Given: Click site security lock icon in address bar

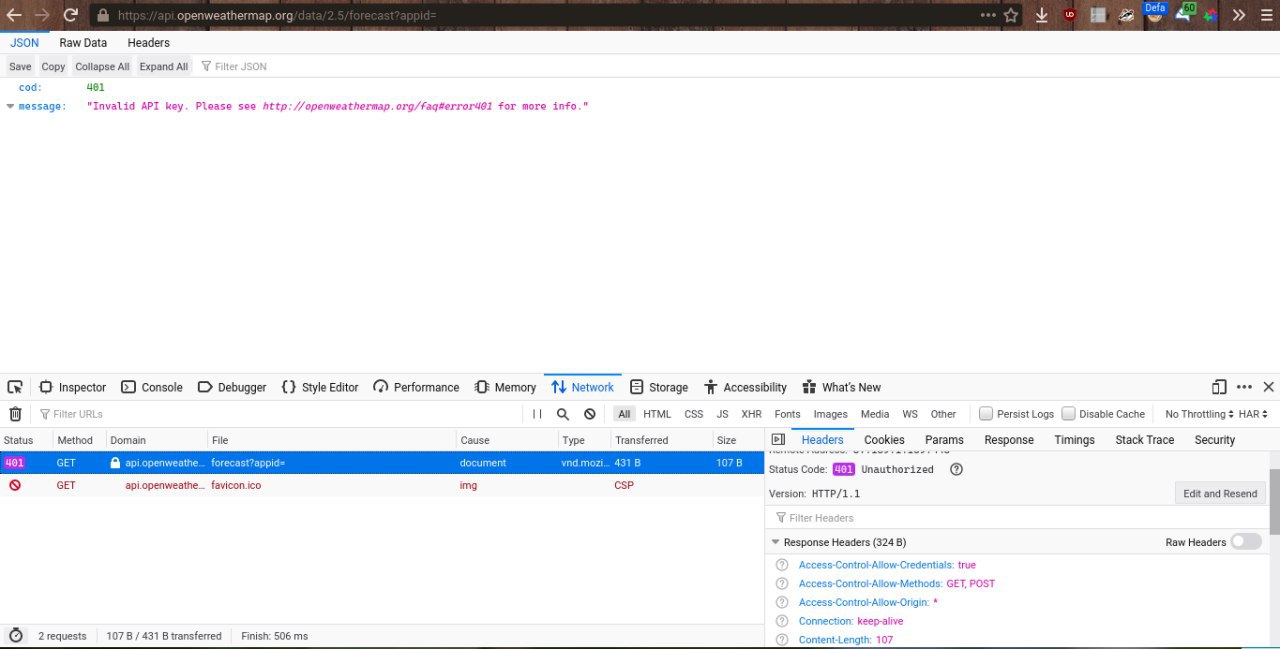Looking at the screenshot, I should [101, 15].
